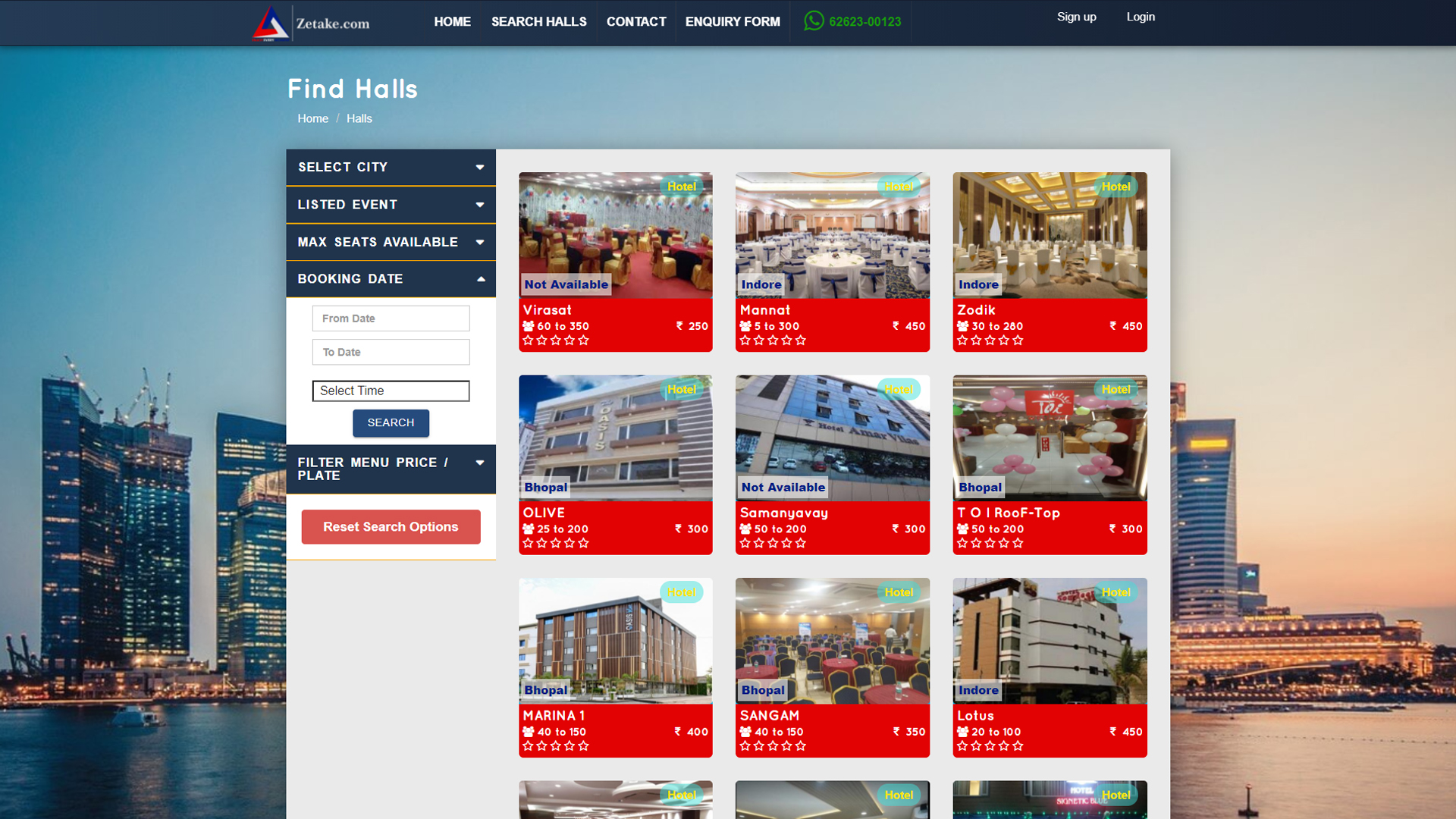Open the T O I Roof-Top photo
The image size is (1456, 819).
point(1050,438)
